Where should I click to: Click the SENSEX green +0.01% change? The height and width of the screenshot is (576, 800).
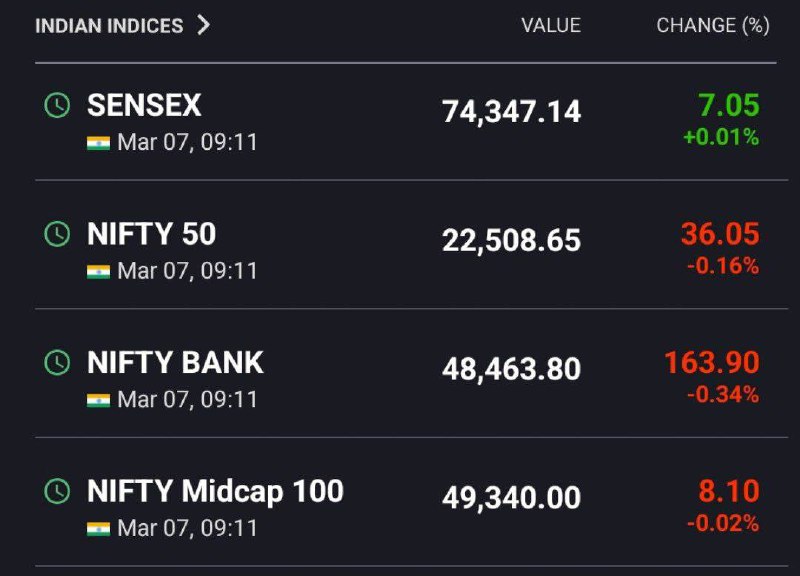(721, 137)
